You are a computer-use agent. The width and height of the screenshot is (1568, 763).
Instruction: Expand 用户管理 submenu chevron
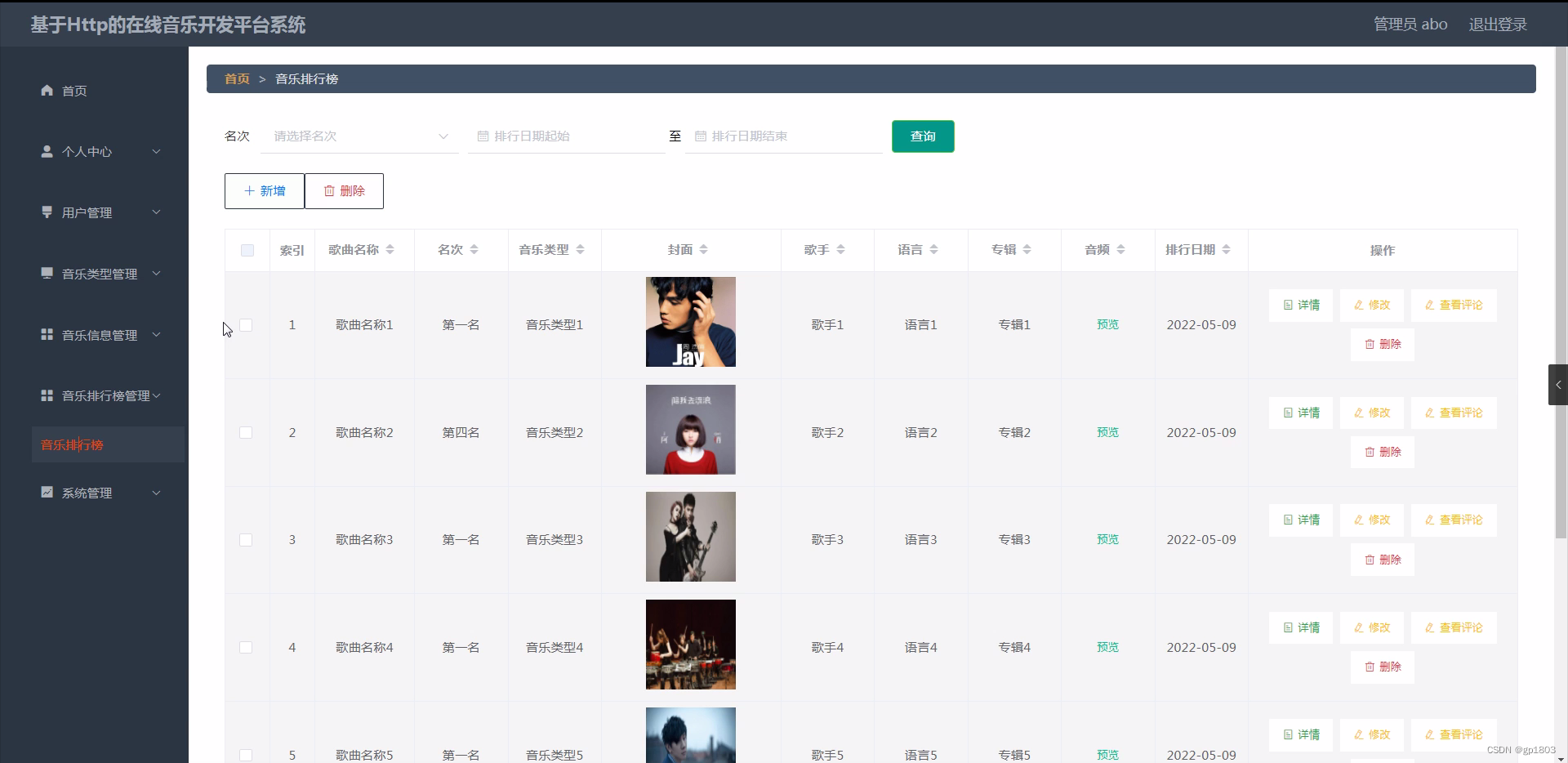click(x=156, y=212)
